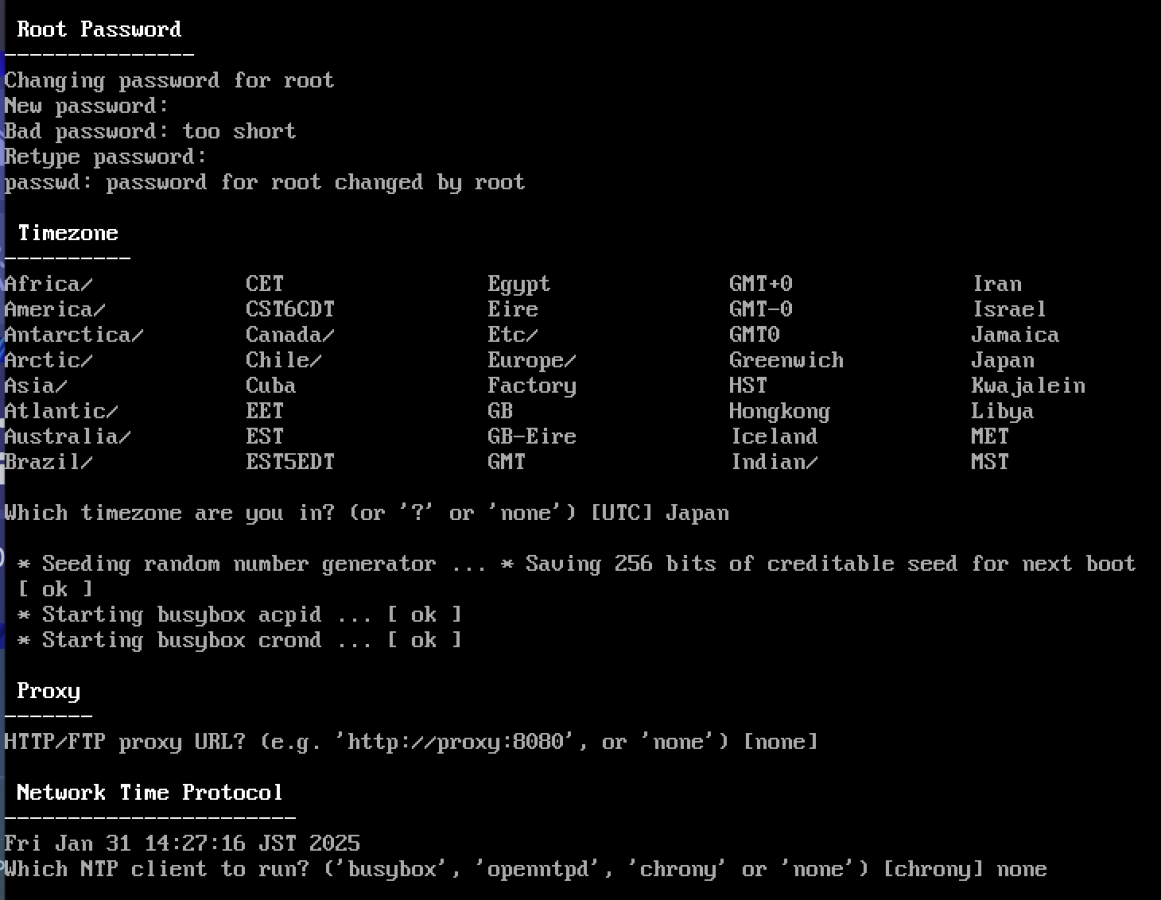Screen dimensions: 1161x900
Task: Click the Greenwich timezone entry
Action: point(786,360)
